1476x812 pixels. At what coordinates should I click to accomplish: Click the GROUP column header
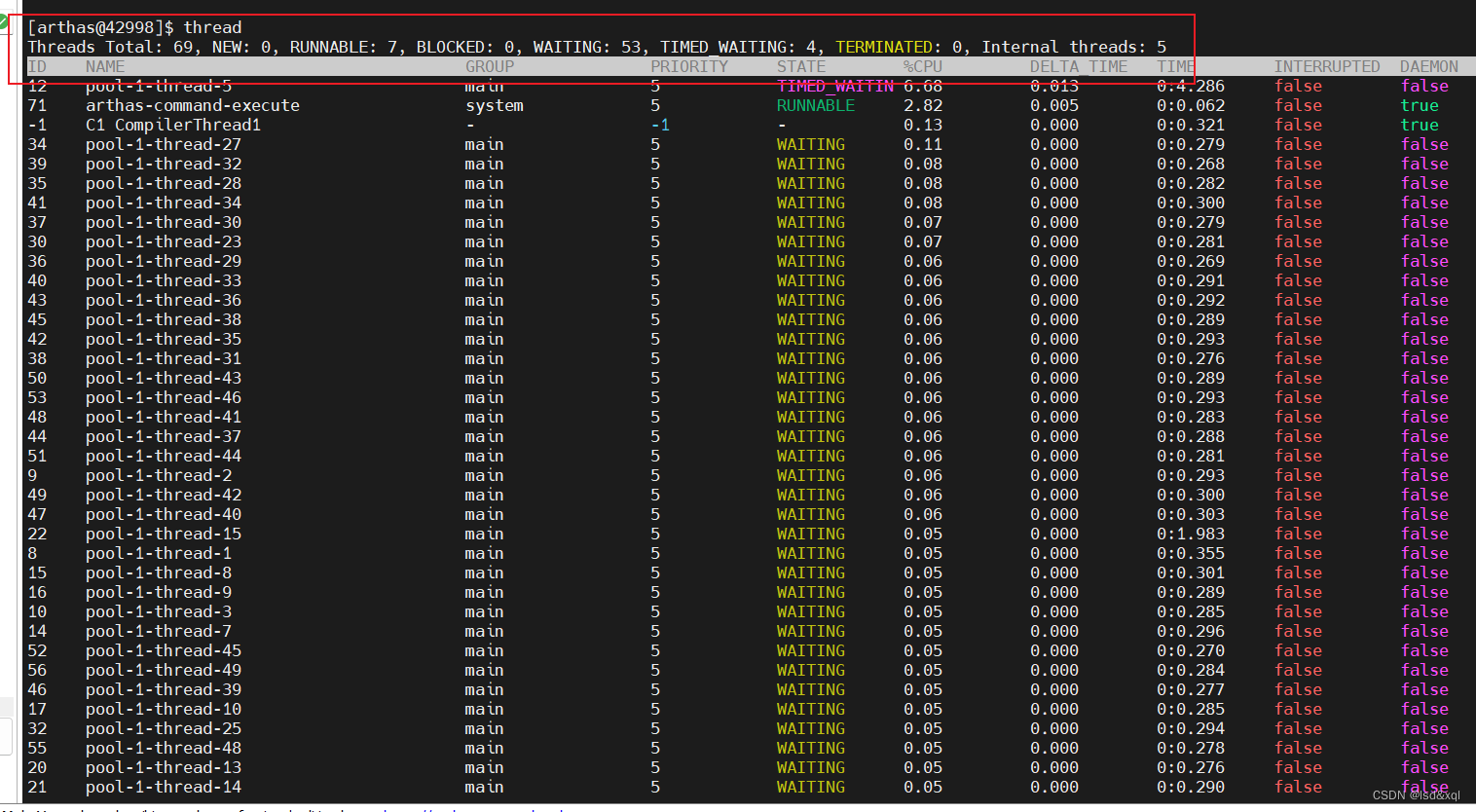point(490,66)
